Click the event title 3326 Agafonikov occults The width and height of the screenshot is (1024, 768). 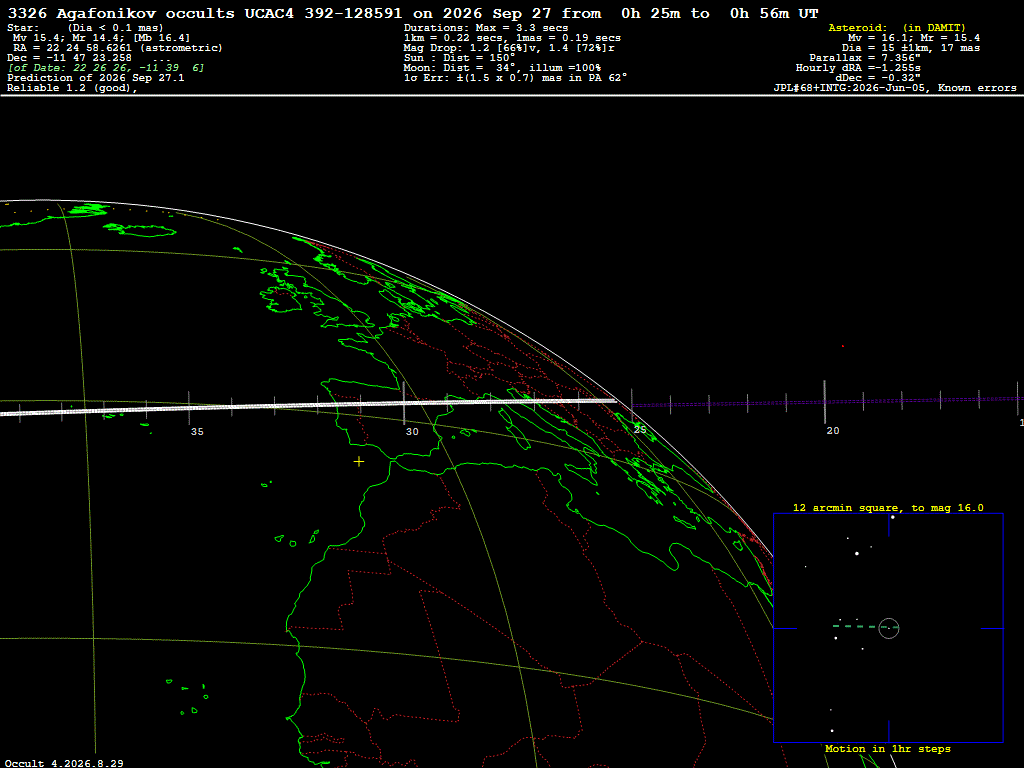[121, 13]
